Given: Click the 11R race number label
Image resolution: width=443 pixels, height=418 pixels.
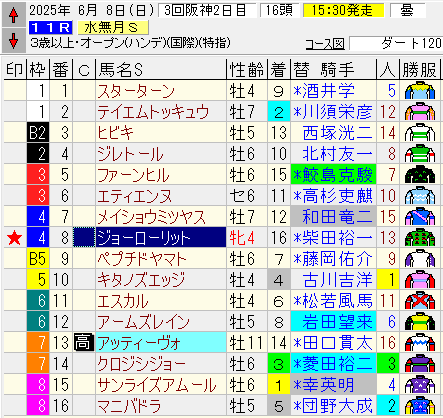Looking at the screenshot, I should point(51,28).
